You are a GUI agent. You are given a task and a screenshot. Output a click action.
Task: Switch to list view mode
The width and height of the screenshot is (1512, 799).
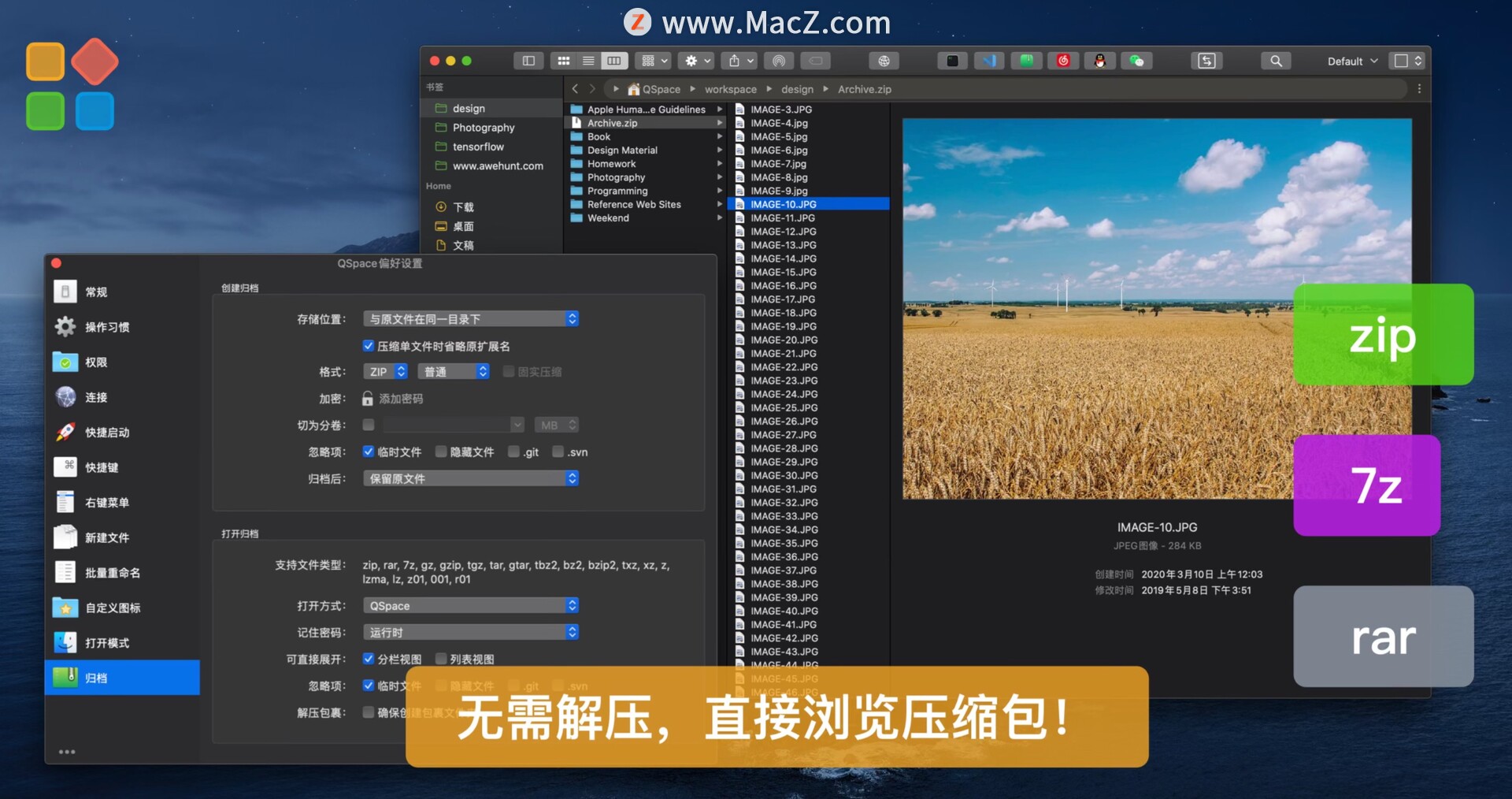[588, 61]
